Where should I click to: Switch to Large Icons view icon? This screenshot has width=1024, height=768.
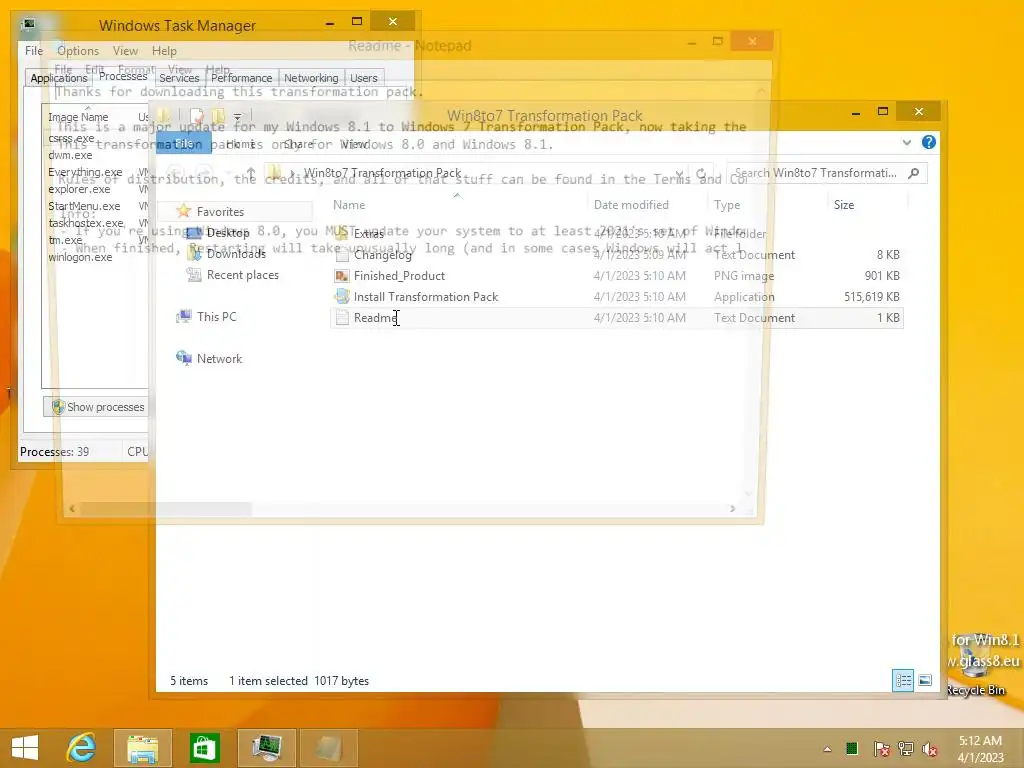pos(925,680)
